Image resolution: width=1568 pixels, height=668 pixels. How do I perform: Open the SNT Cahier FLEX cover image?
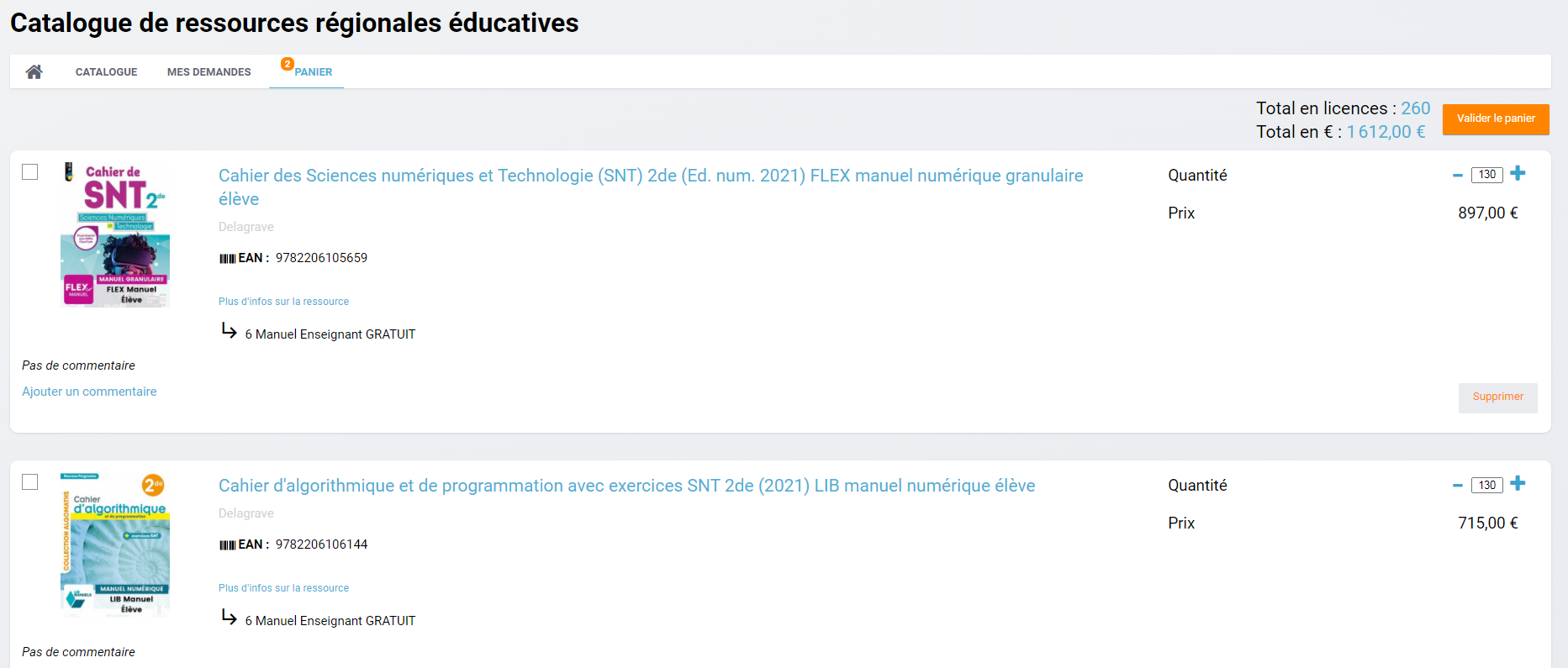click(115, 234)
